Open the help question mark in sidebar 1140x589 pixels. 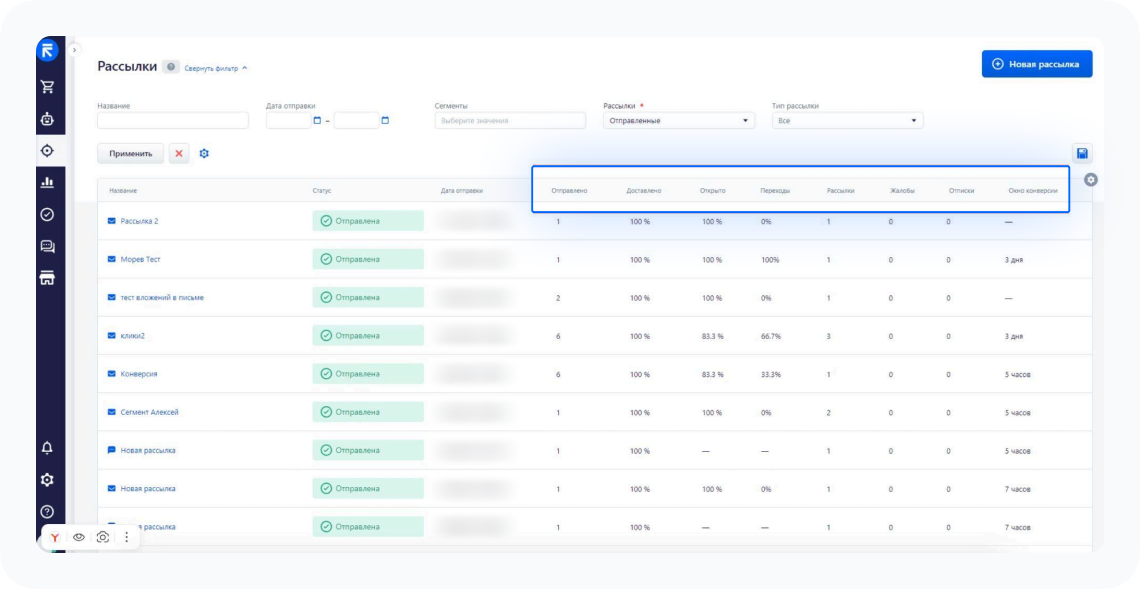(47, 512)
